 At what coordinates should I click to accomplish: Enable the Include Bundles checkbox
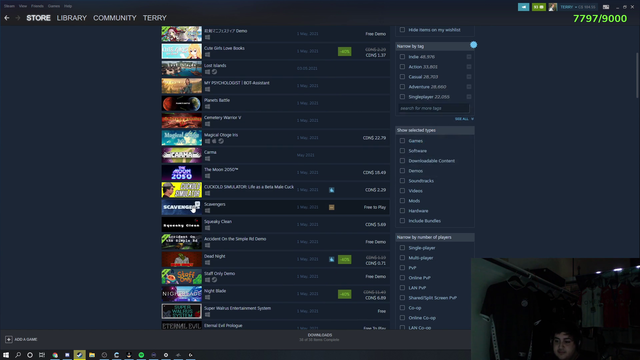(402, 221)
